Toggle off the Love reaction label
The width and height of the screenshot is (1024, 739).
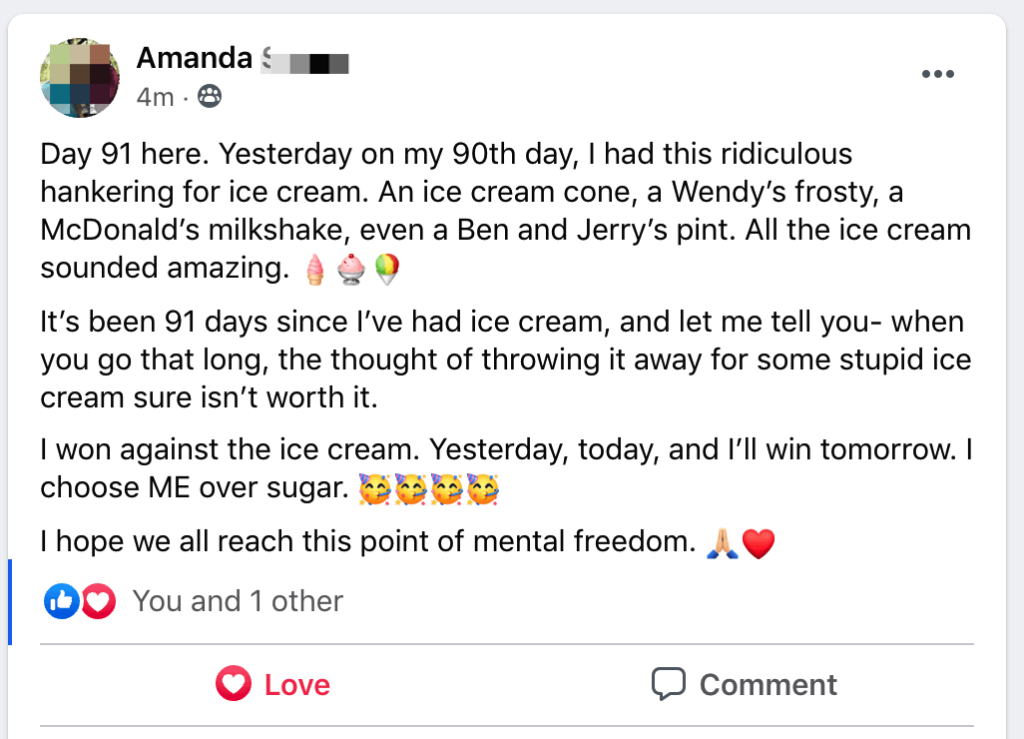click(x=297, y=685)
